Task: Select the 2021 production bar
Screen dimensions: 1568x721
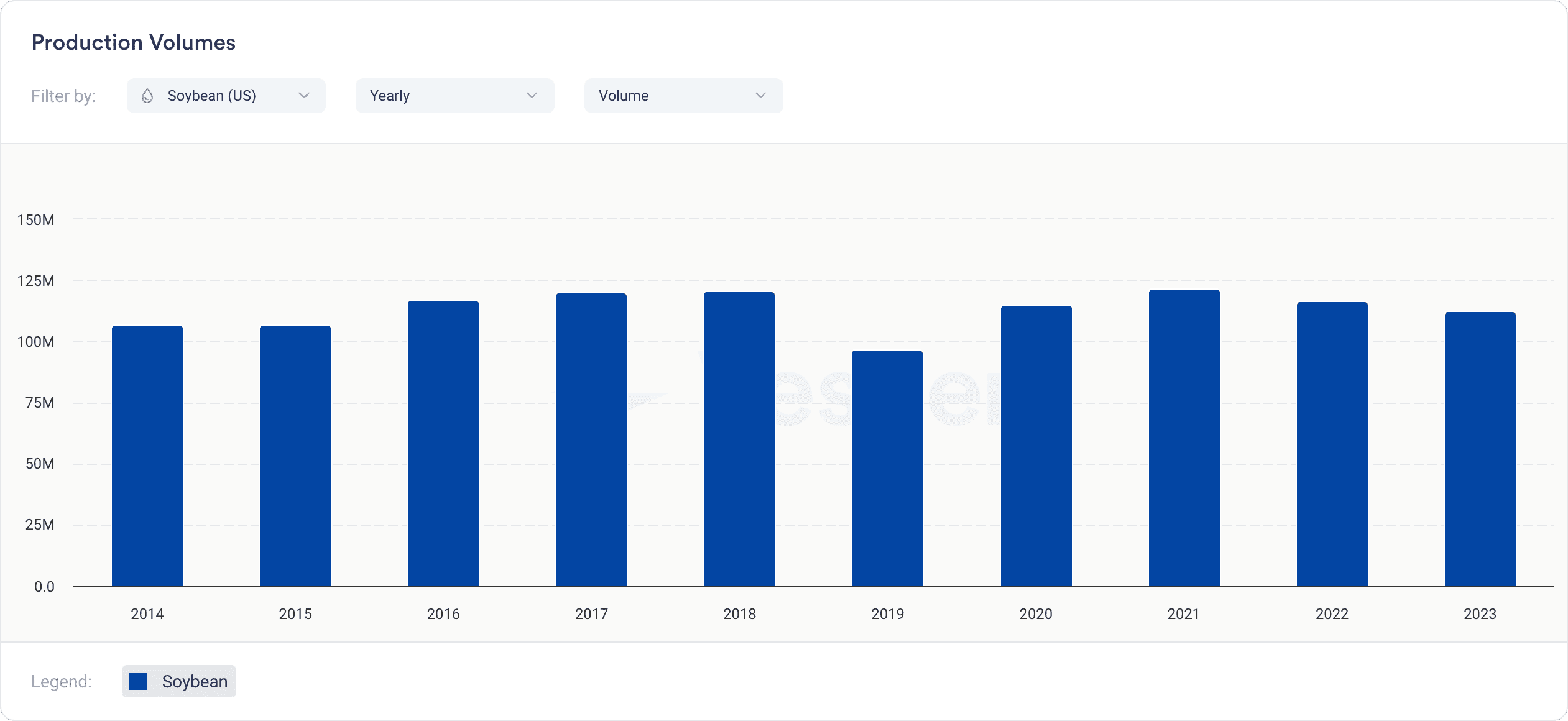Action: pyautogui.click(x=1184, y=438)
